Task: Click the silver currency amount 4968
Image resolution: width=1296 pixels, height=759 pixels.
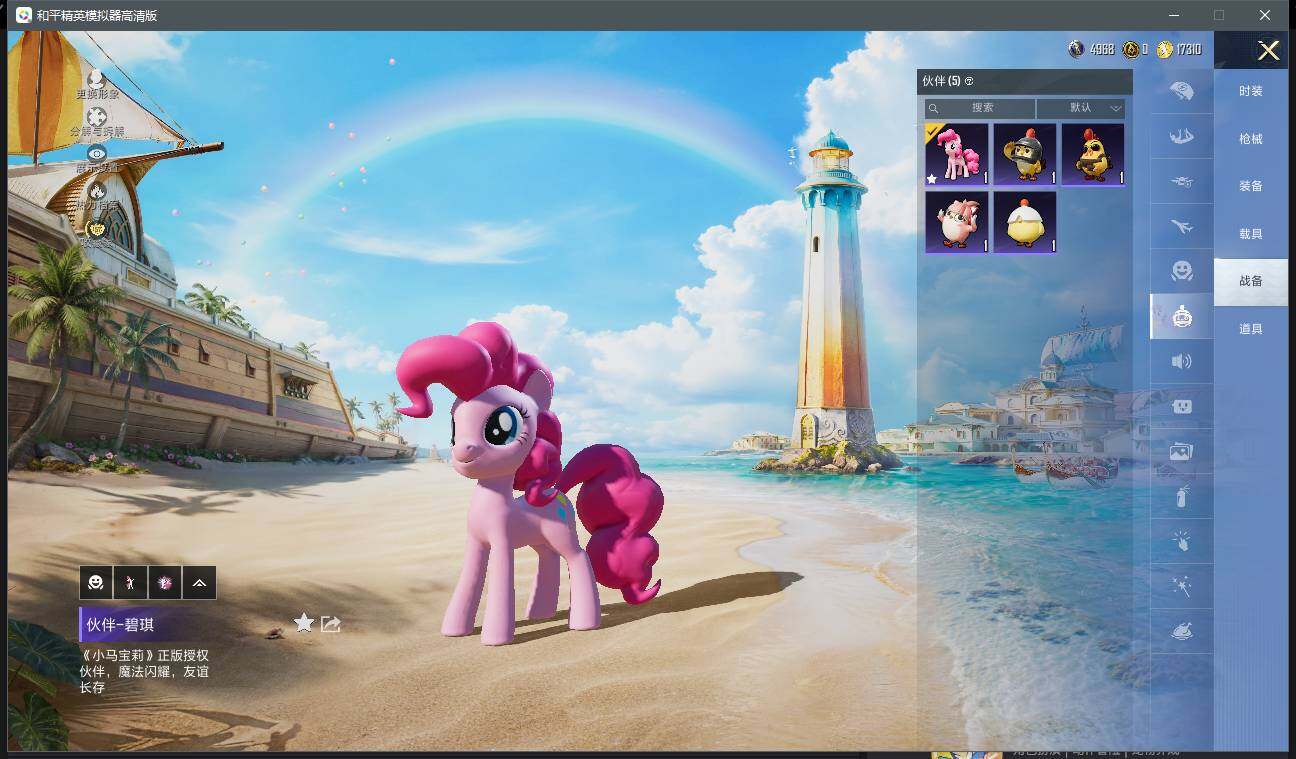Action: coord(1102,49)
